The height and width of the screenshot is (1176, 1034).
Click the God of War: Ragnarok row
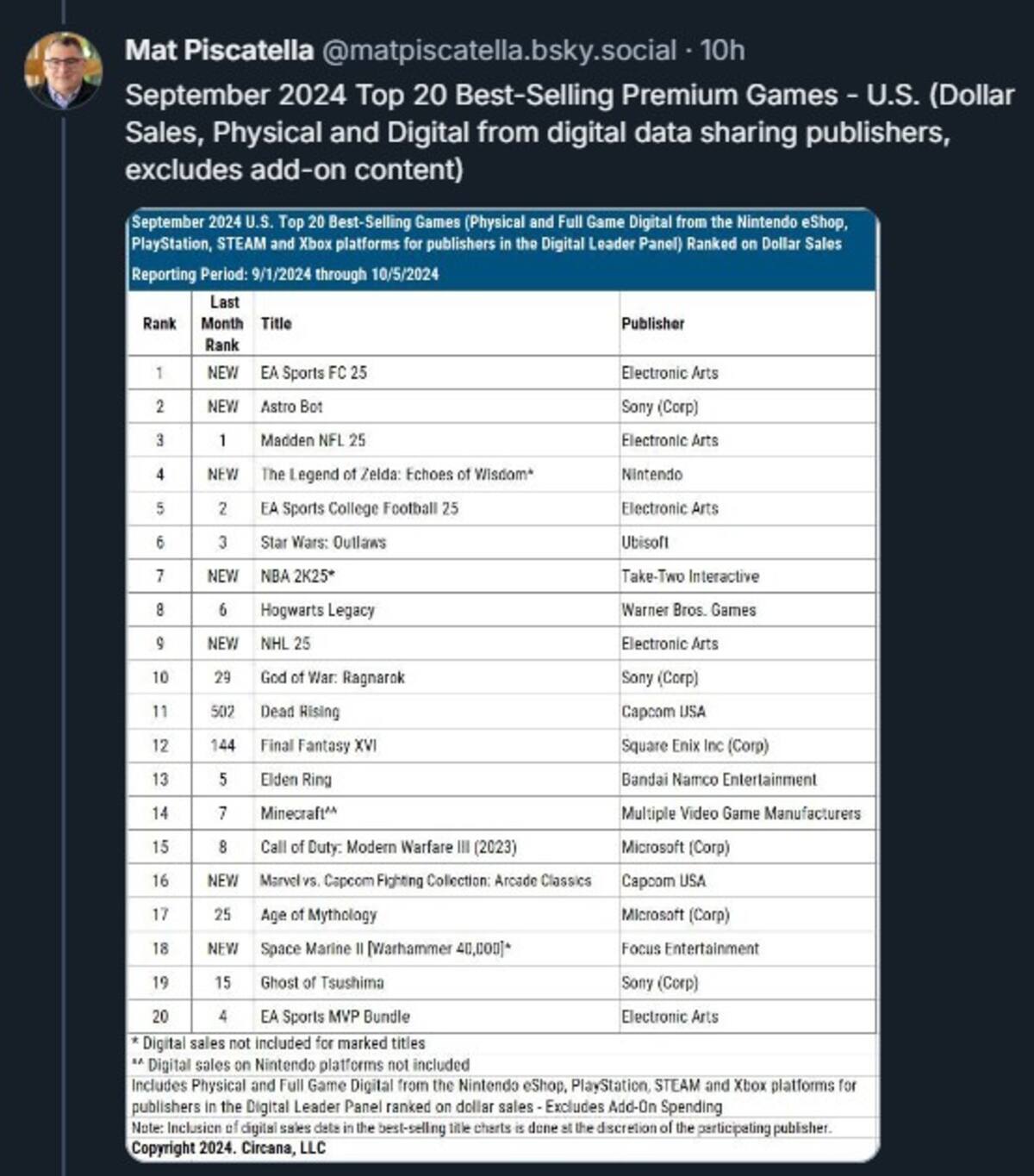click(x=501, y=678)
